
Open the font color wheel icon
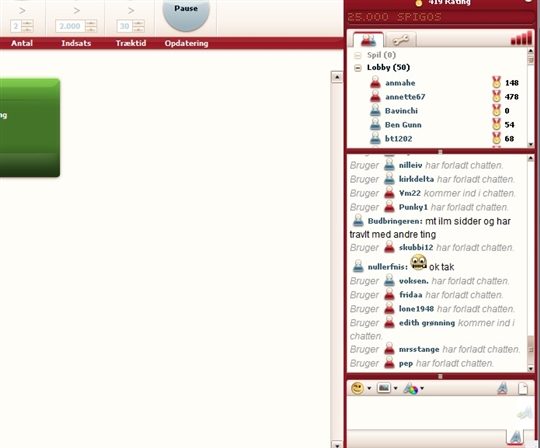[411, 388]
